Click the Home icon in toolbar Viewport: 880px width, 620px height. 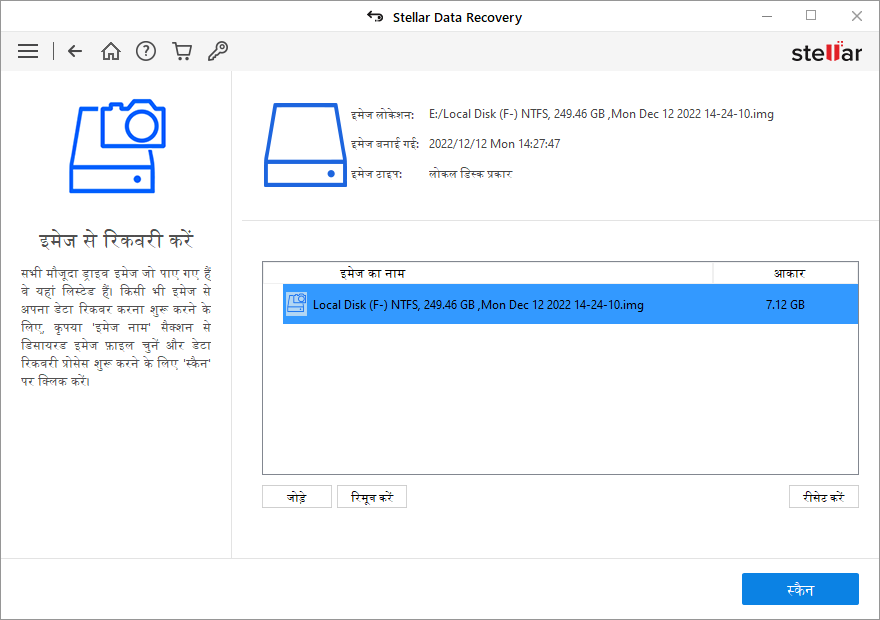(111, 51)
